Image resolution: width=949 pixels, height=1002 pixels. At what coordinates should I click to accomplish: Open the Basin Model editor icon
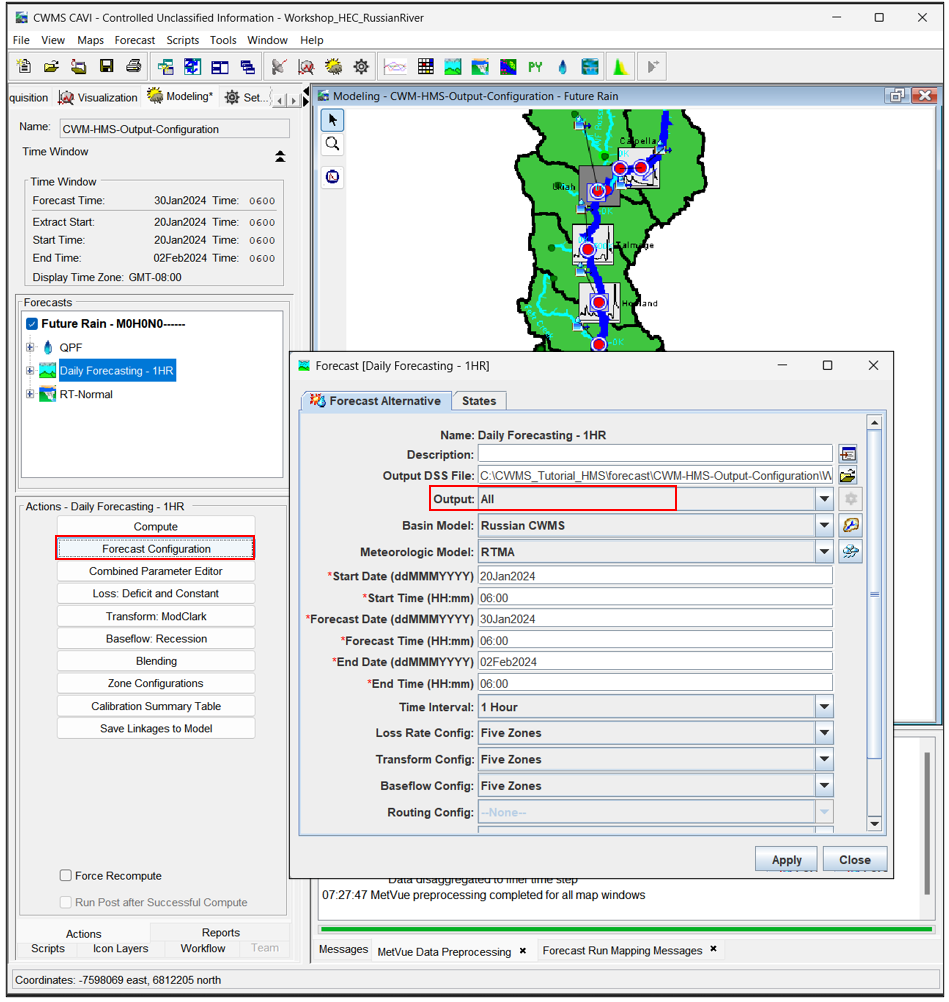click(x=850, y=525)
